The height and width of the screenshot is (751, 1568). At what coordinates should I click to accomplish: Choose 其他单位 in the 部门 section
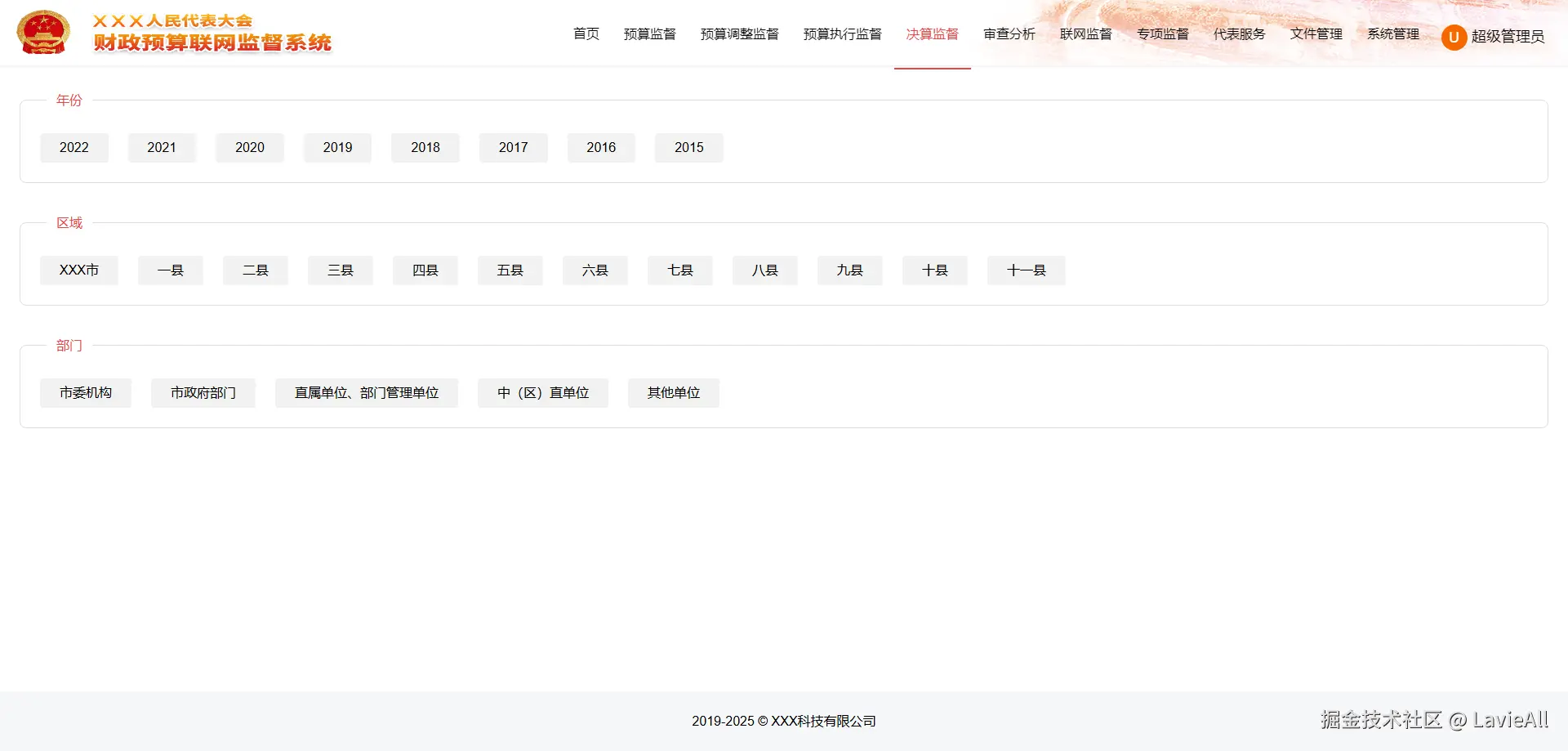click(673, 392)
